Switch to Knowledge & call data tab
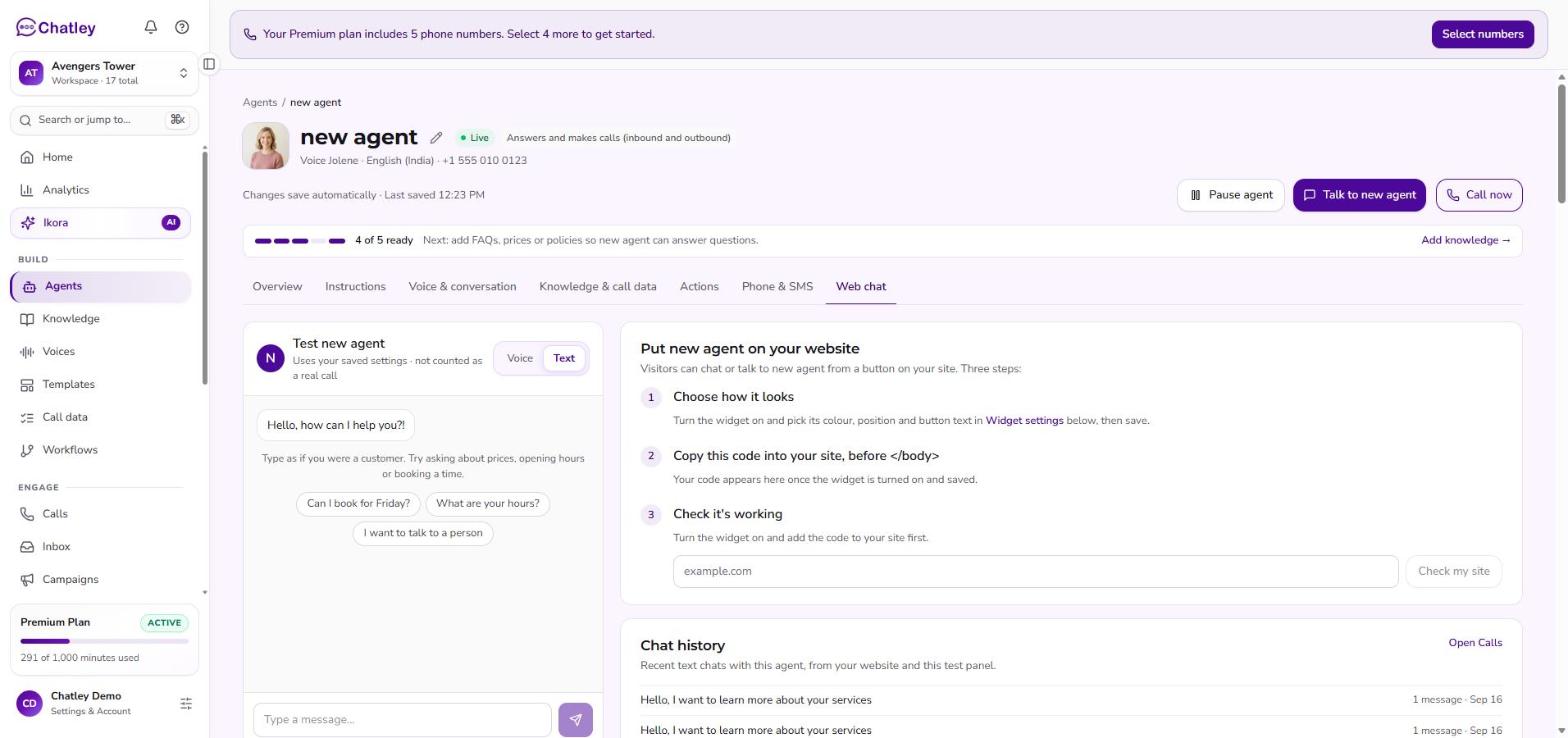Screen dimensions: 1568x738 (598, 287)
